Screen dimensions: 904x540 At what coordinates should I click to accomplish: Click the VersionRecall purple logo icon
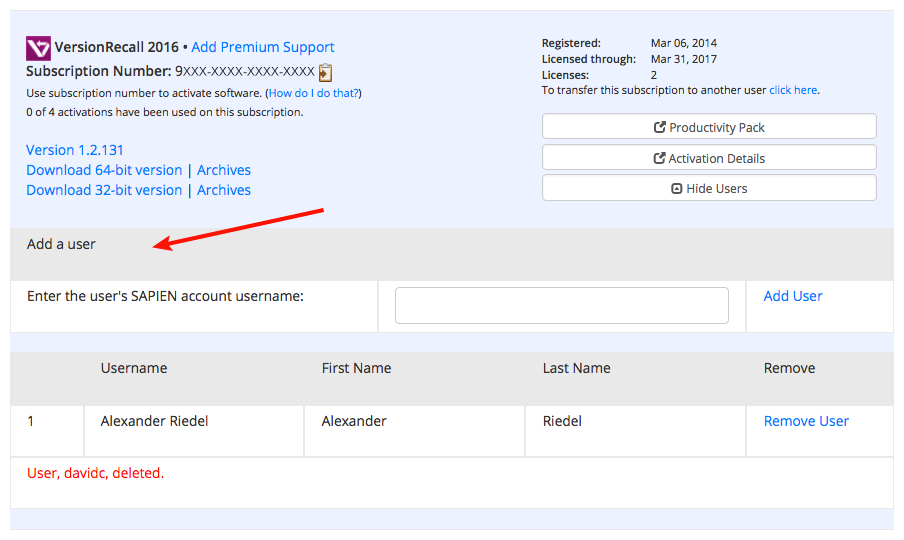(38, 48)
